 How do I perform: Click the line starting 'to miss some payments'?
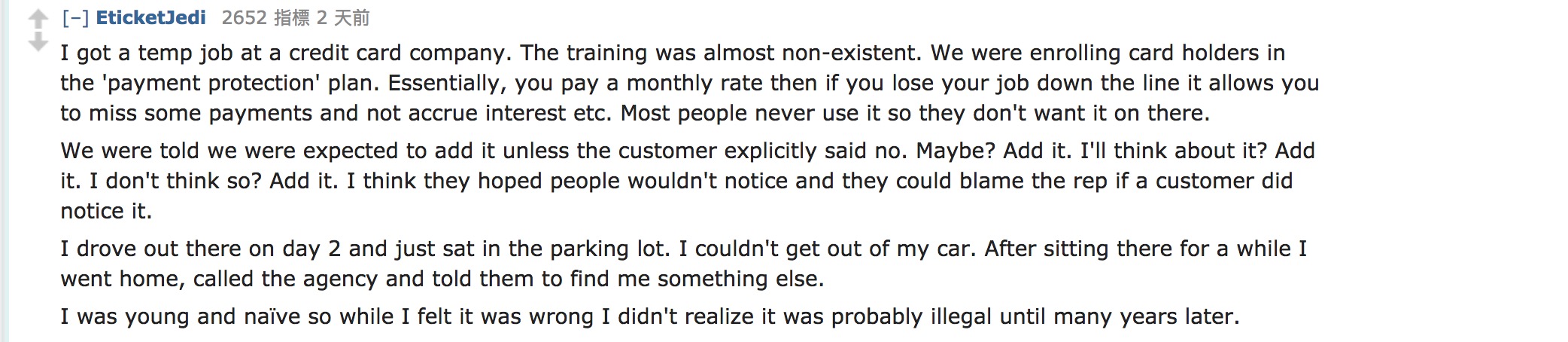635,113
